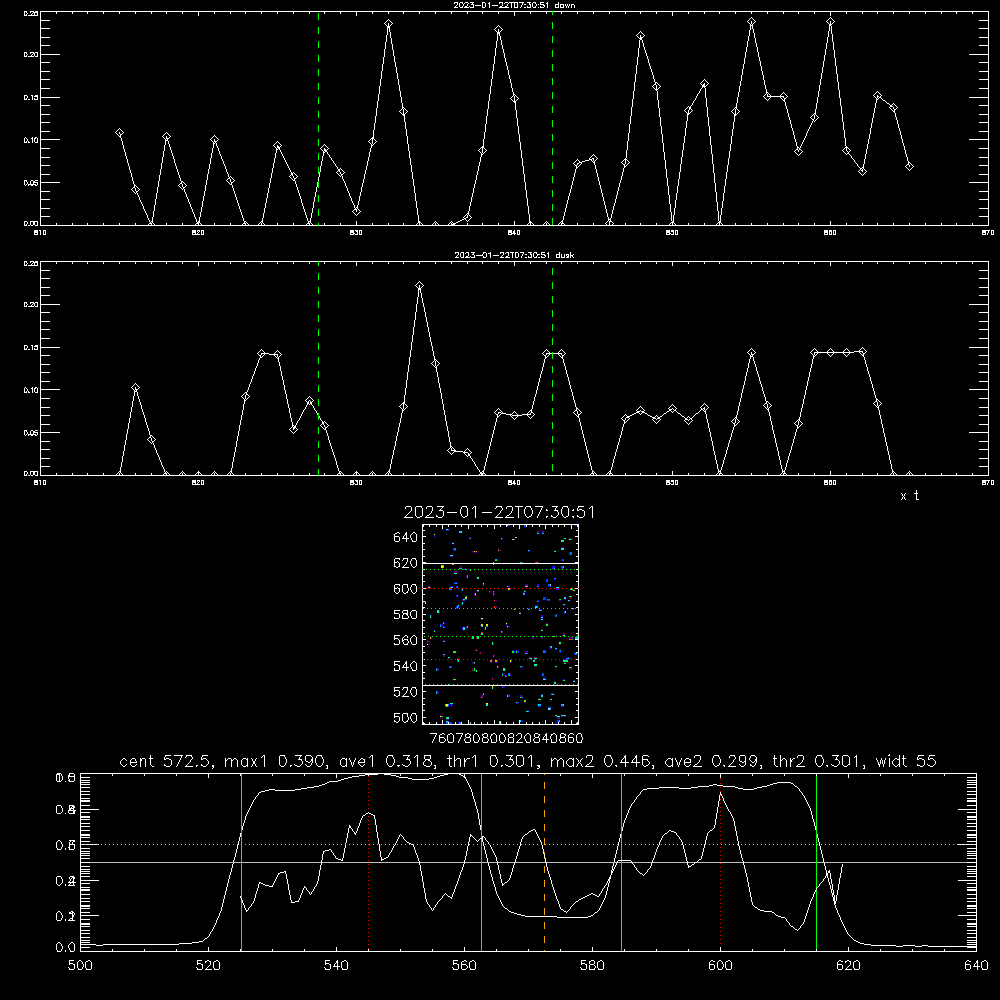Click the bottom plot x-axis label 500
This screenshot has height=1000, width=1000.
click(x=80, y=965)
